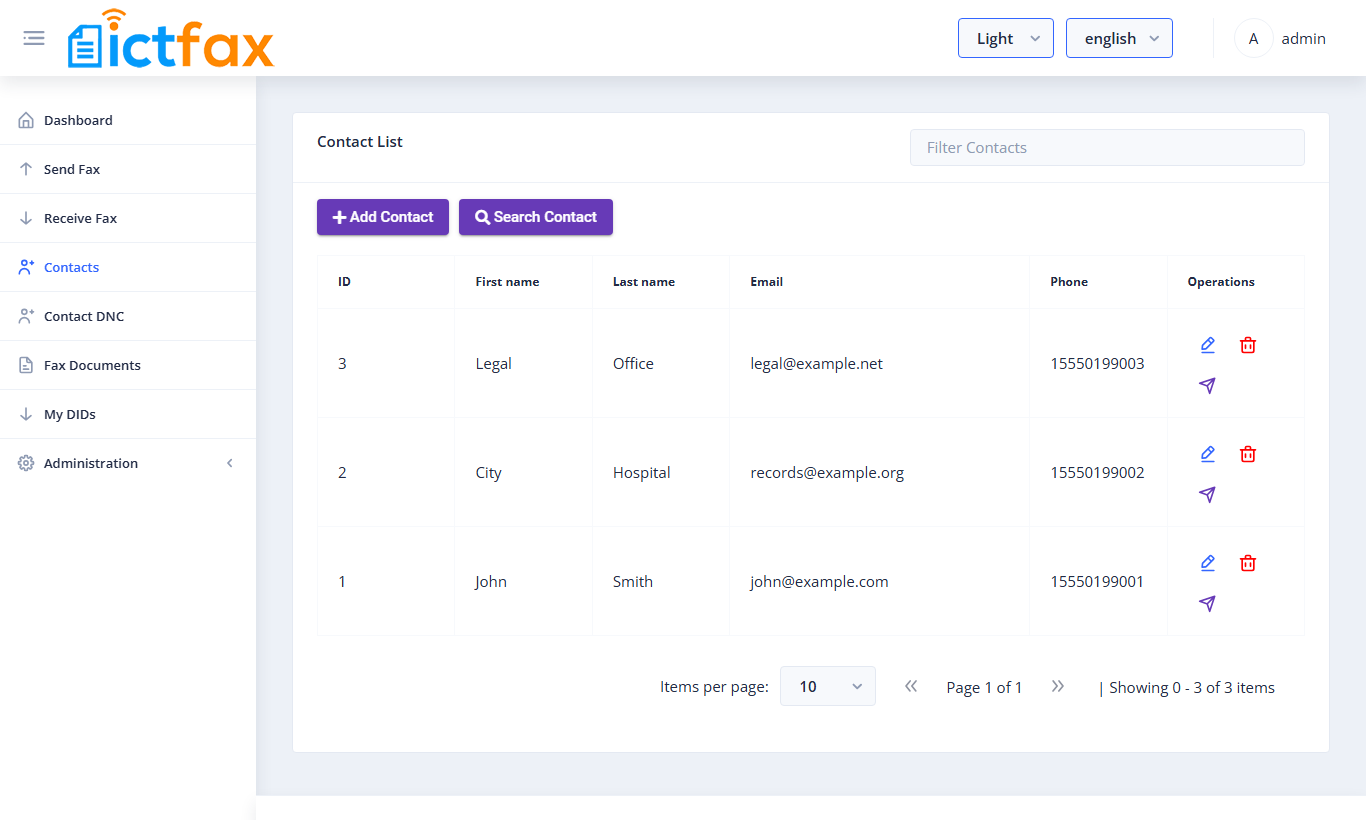Edit the Legal Office contact

(x=1207, y=345)
